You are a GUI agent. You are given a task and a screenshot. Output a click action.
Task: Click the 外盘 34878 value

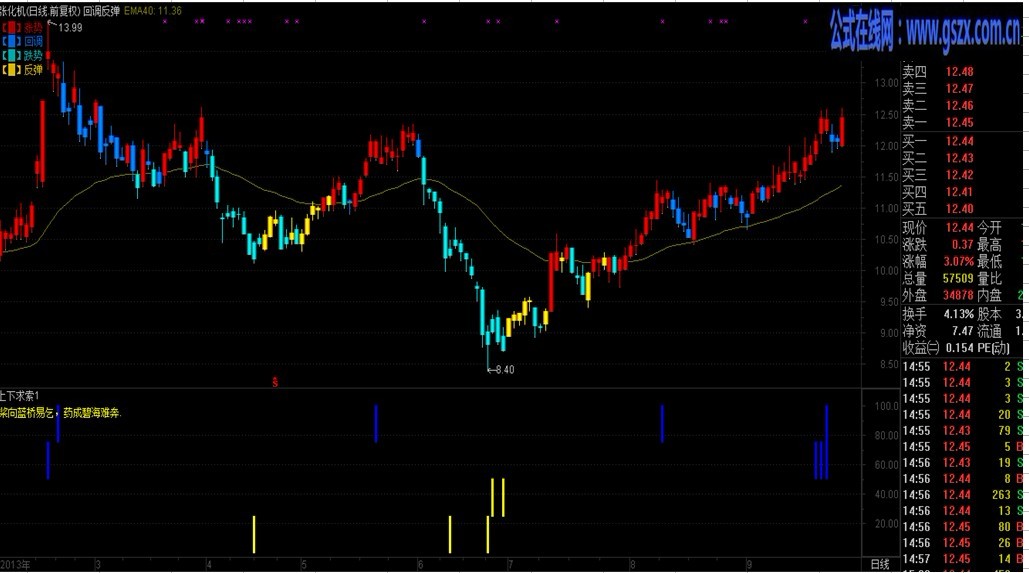coord(958,296)
